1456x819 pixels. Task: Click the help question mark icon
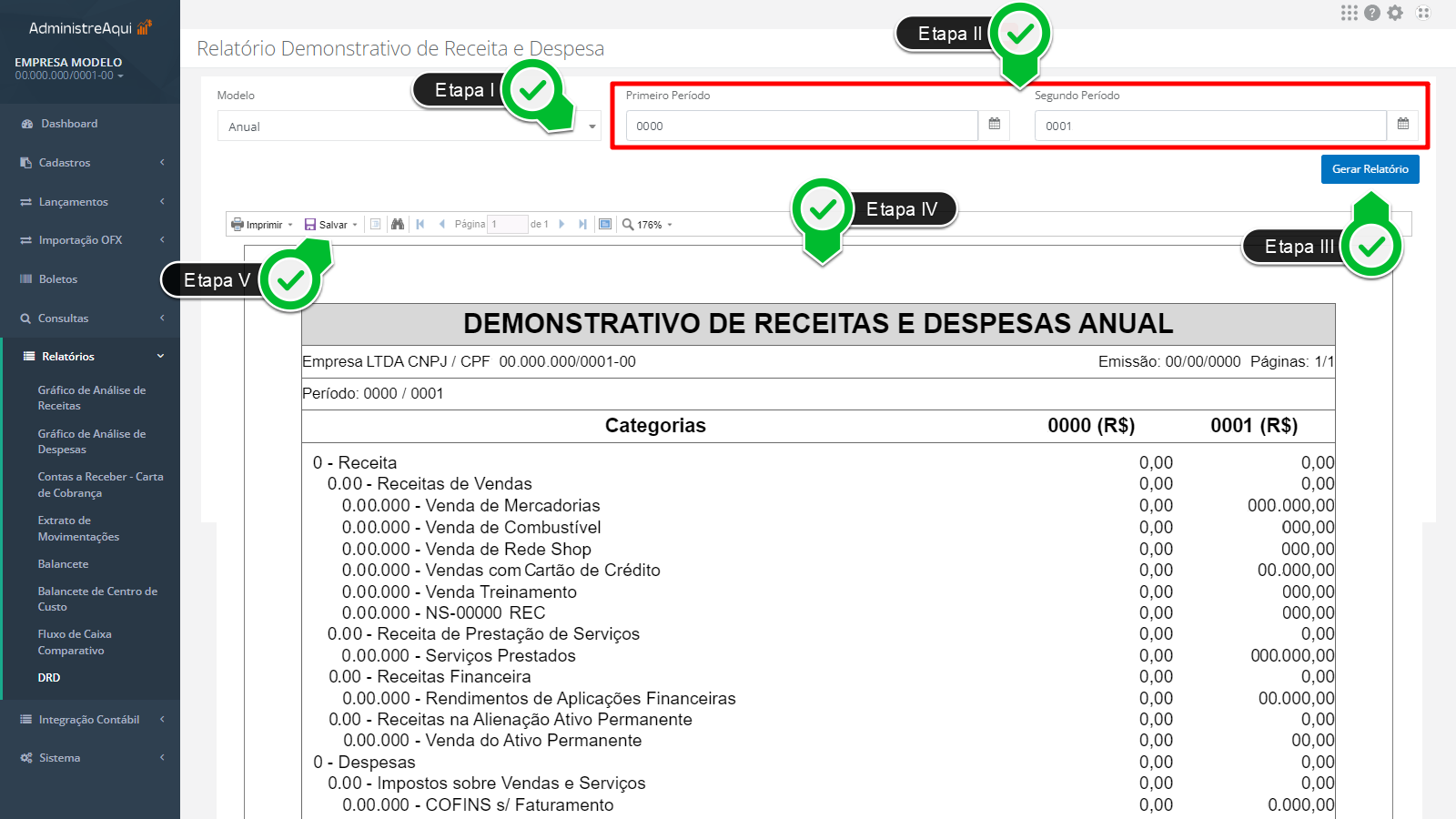click(x=1372, y=13)
